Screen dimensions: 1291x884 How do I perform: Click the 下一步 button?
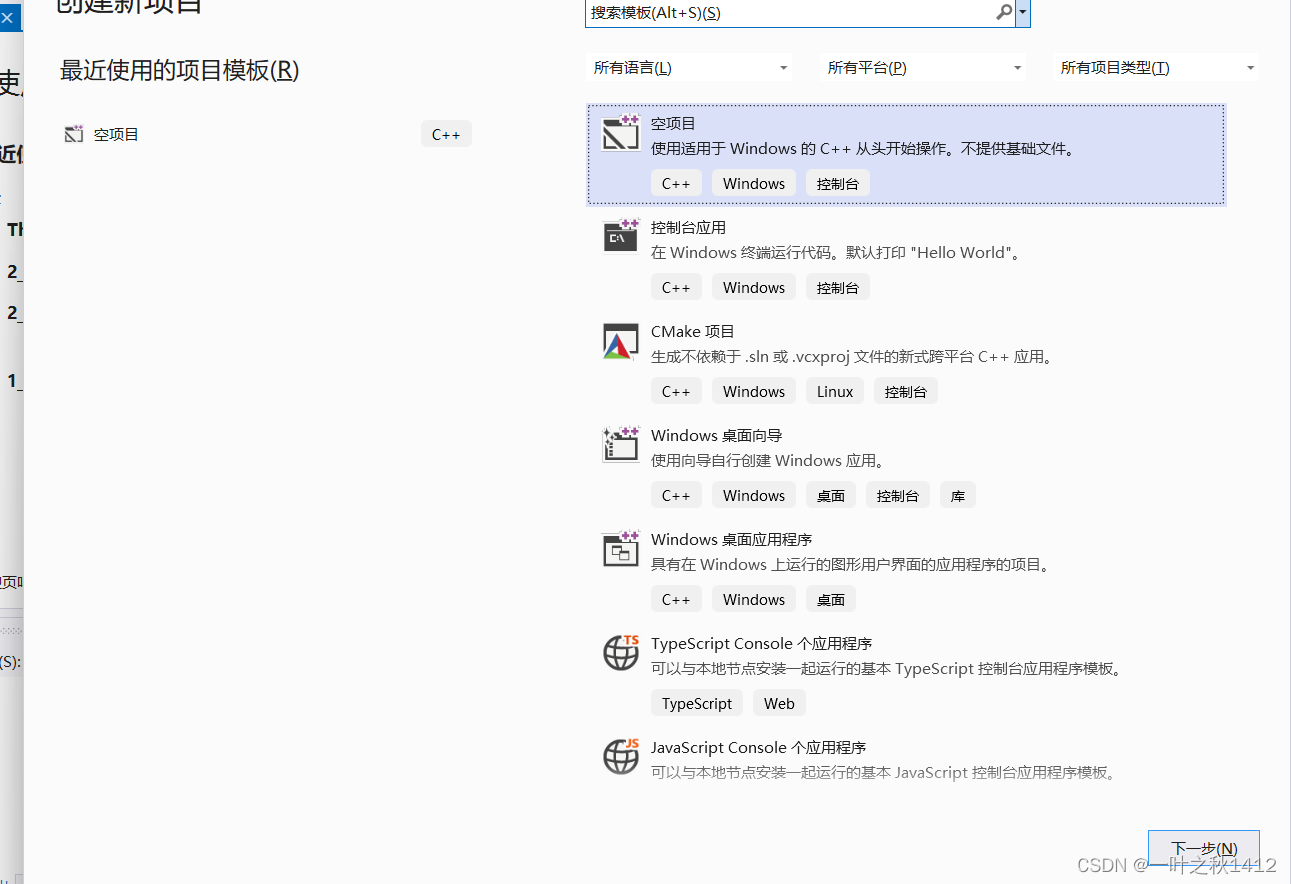click(x=1203, y=849)
